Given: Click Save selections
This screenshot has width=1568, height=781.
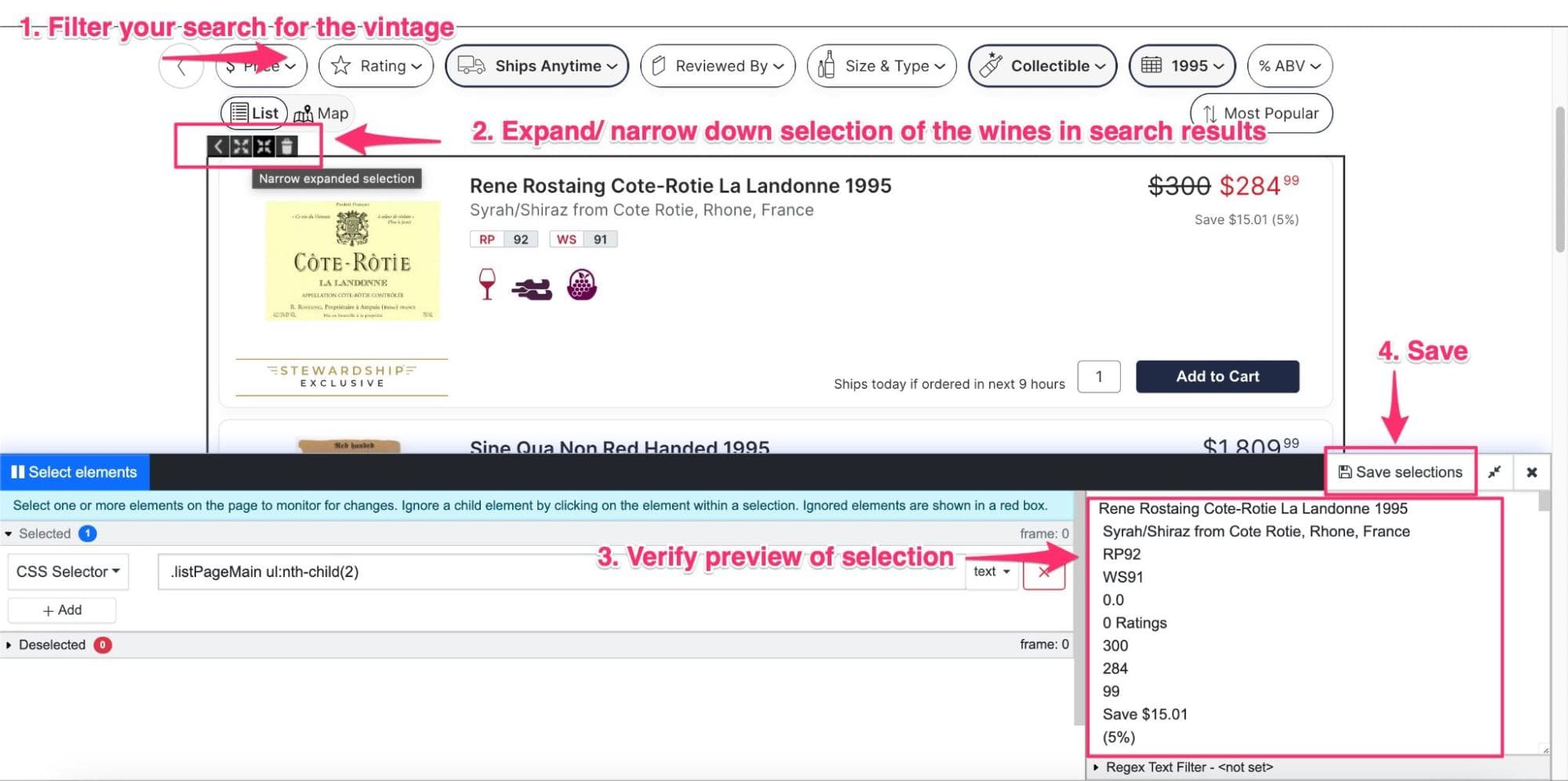Looking at the screenshot, I should 1400,471.
